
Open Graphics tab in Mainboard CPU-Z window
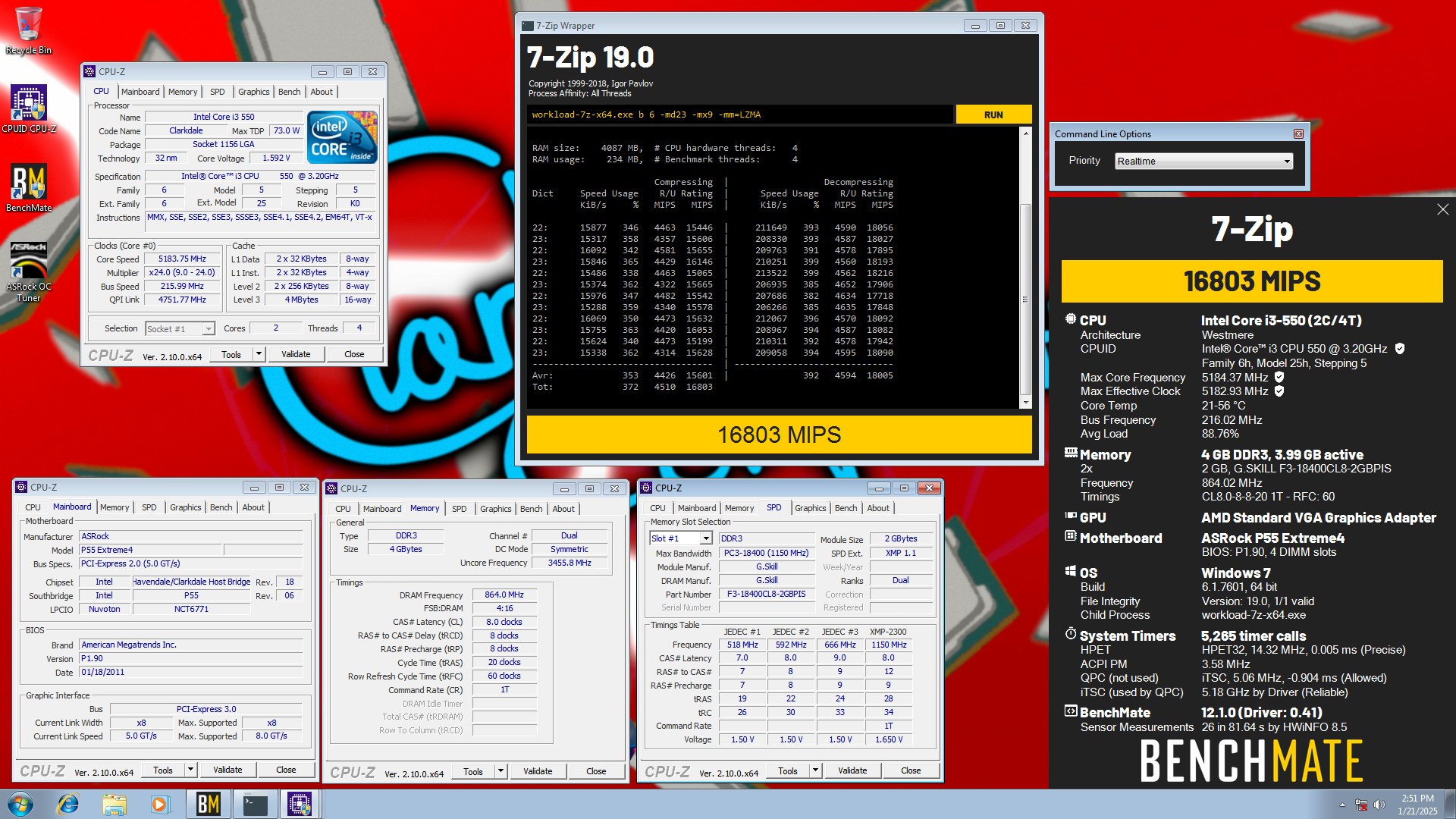point(185,507)
